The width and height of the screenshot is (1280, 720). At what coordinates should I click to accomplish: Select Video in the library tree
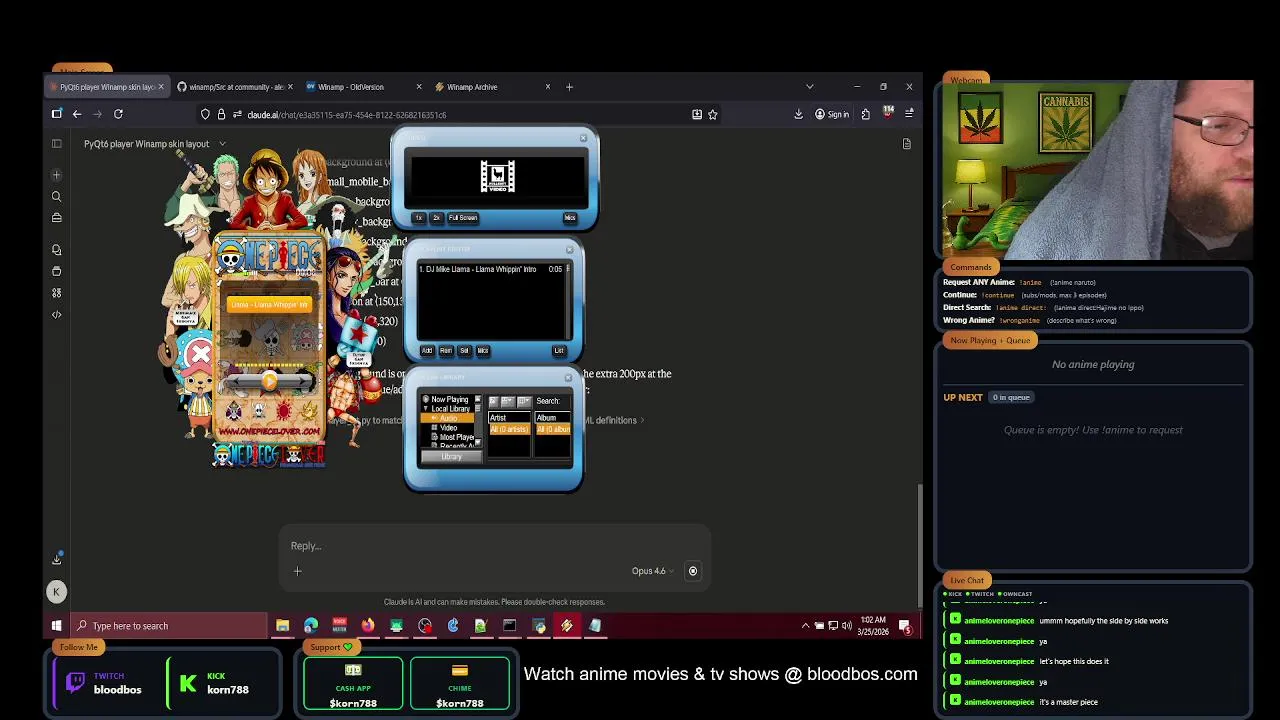448,428
